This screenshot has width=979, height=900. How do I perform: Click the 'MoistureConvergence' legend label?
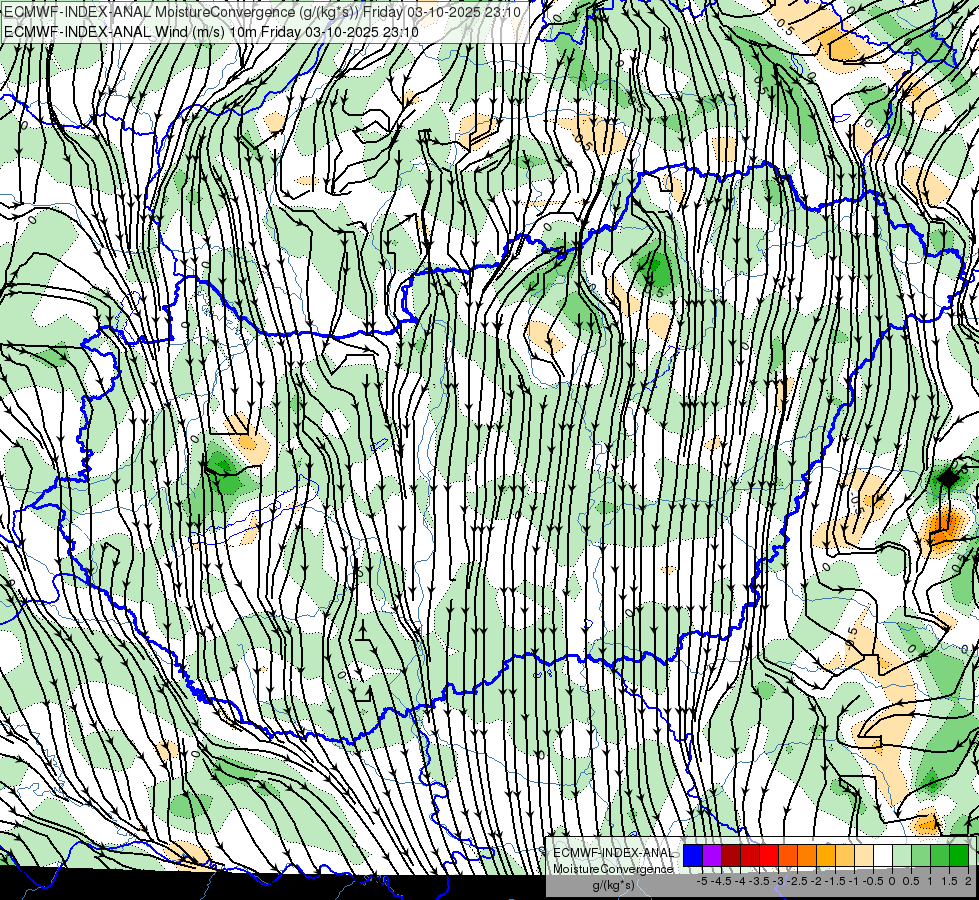tap(613, 869)
